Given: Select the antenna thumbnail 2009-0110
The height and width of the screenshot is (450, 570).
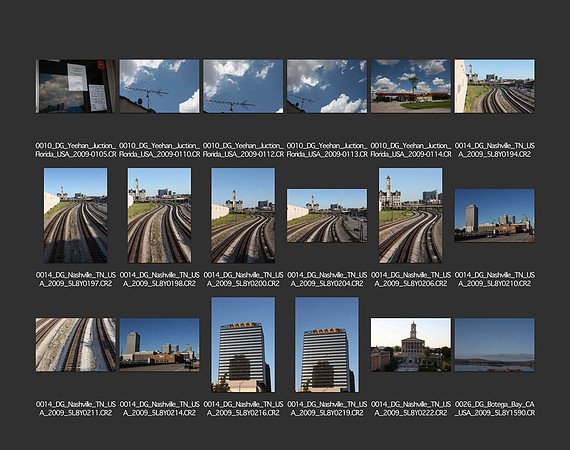Looking at the screenshot, I should (x=160, y=86).
